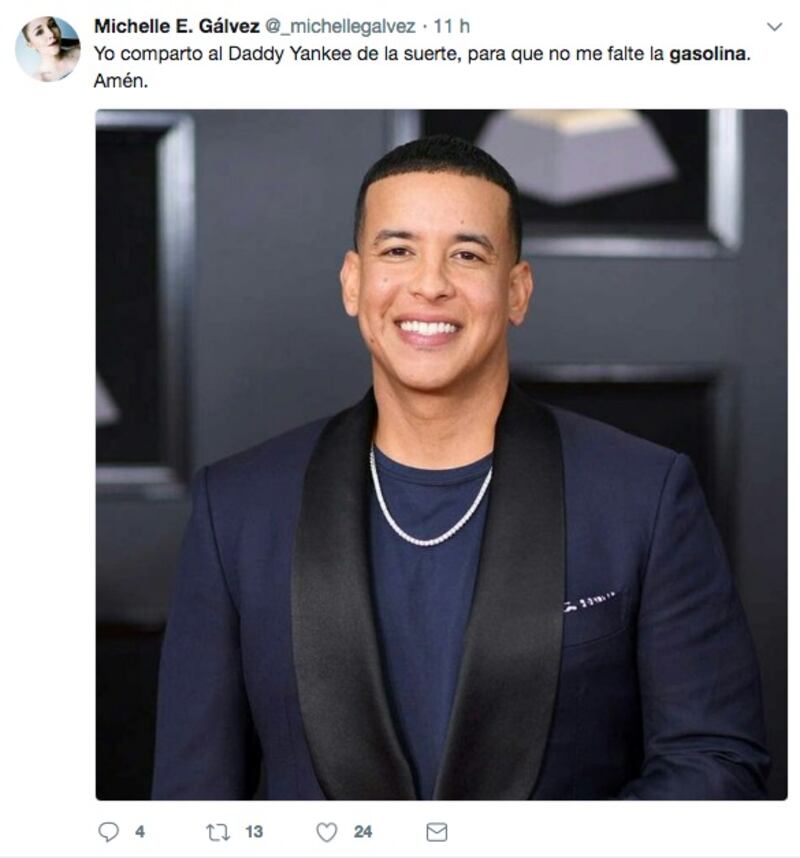
Task: Click the reply count number 4
Action: point(140,832)
